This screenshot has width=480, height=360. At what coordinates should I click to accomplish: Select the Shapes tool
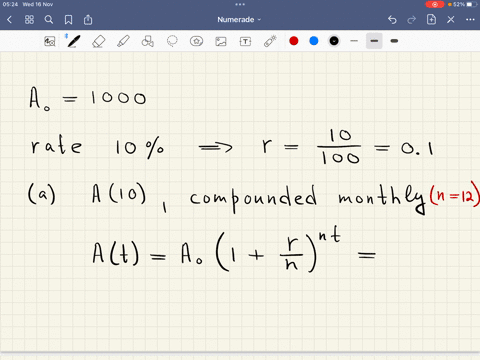coord(148,41)
